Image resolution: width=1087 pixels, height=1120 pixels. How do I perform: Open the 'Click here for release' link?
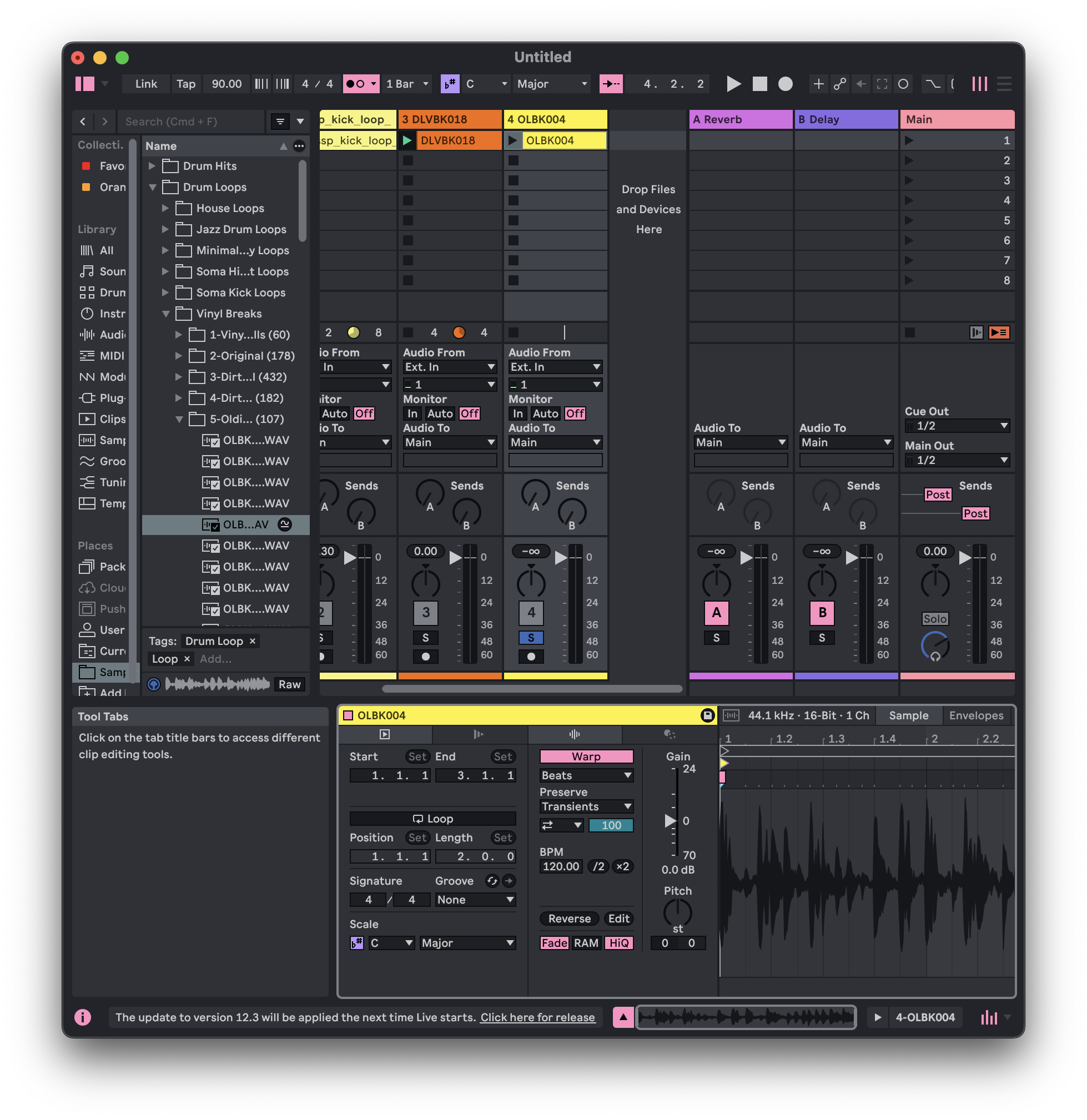pos(537,1017)
